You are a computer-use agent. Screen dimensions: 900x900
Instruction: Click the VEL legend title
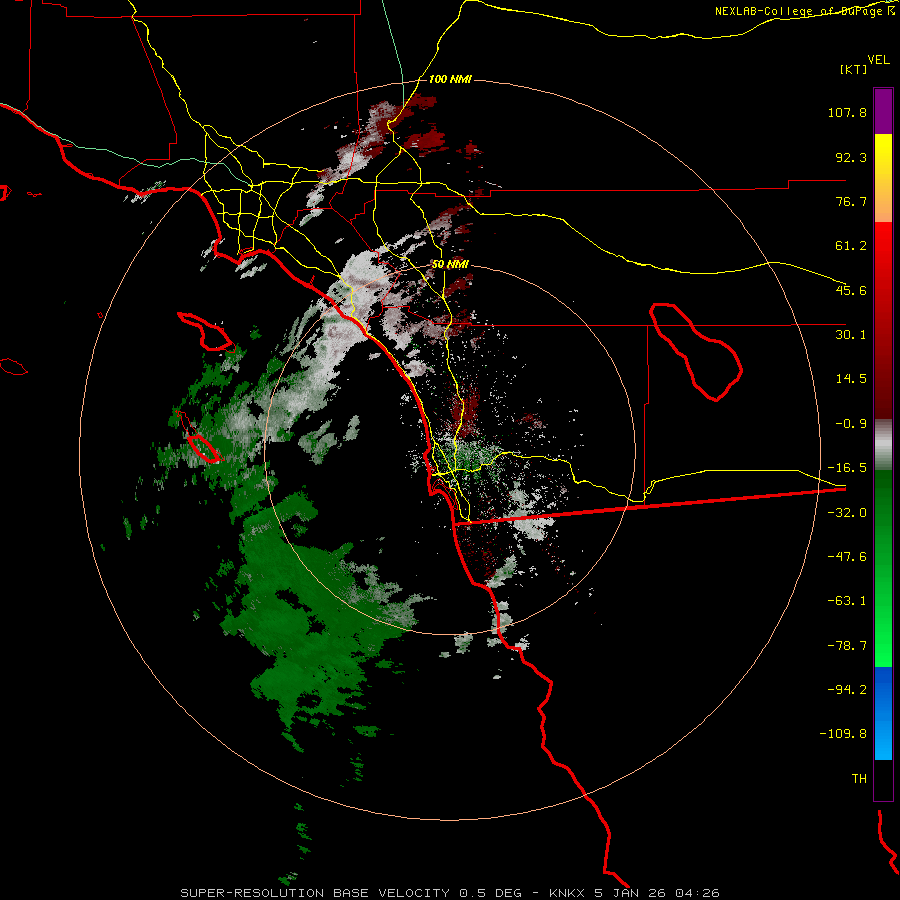coord(878,59)
